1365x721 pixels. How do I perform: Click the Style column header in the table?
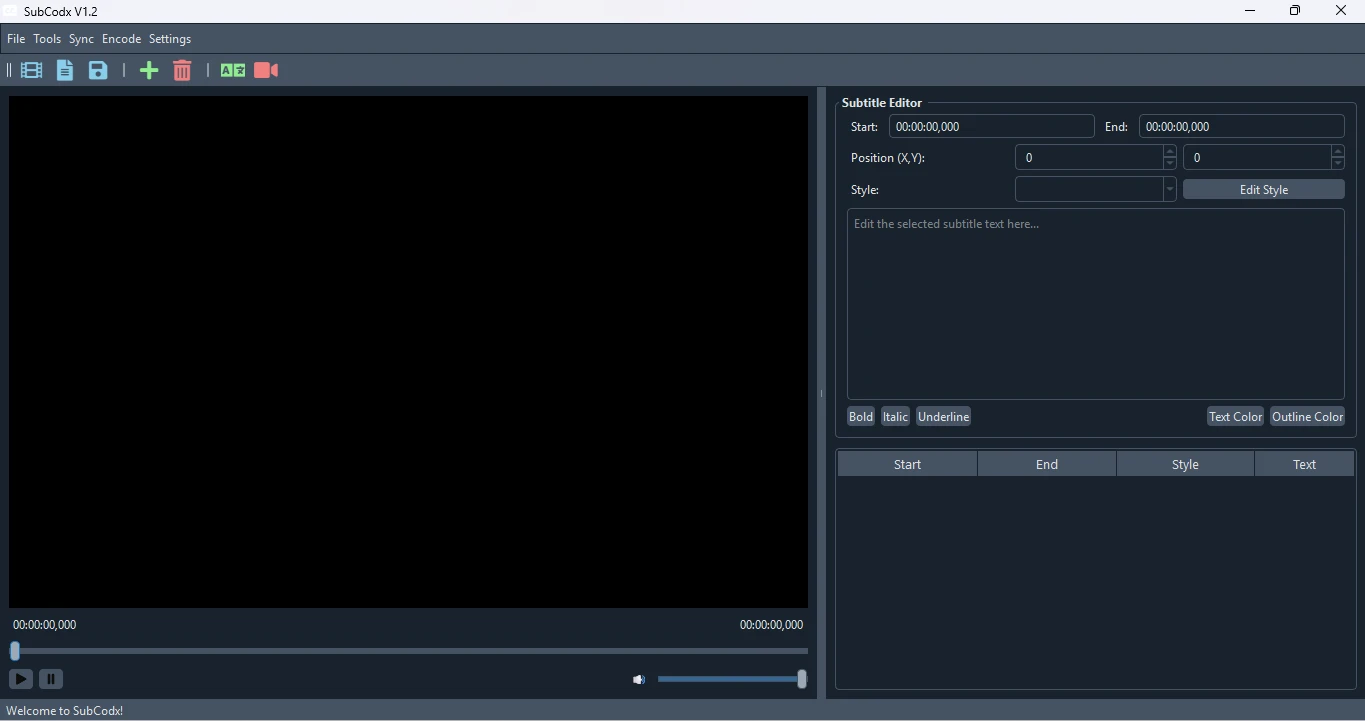pyautogui.click(x=1185, y=464)
